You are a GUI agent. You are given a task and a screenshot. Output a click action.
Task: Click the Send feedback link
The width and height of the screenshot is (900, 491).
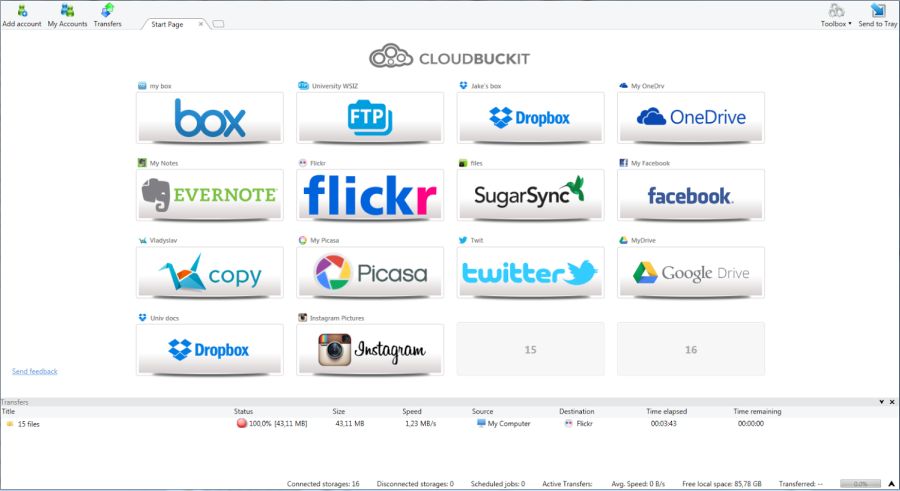(35, 372)
